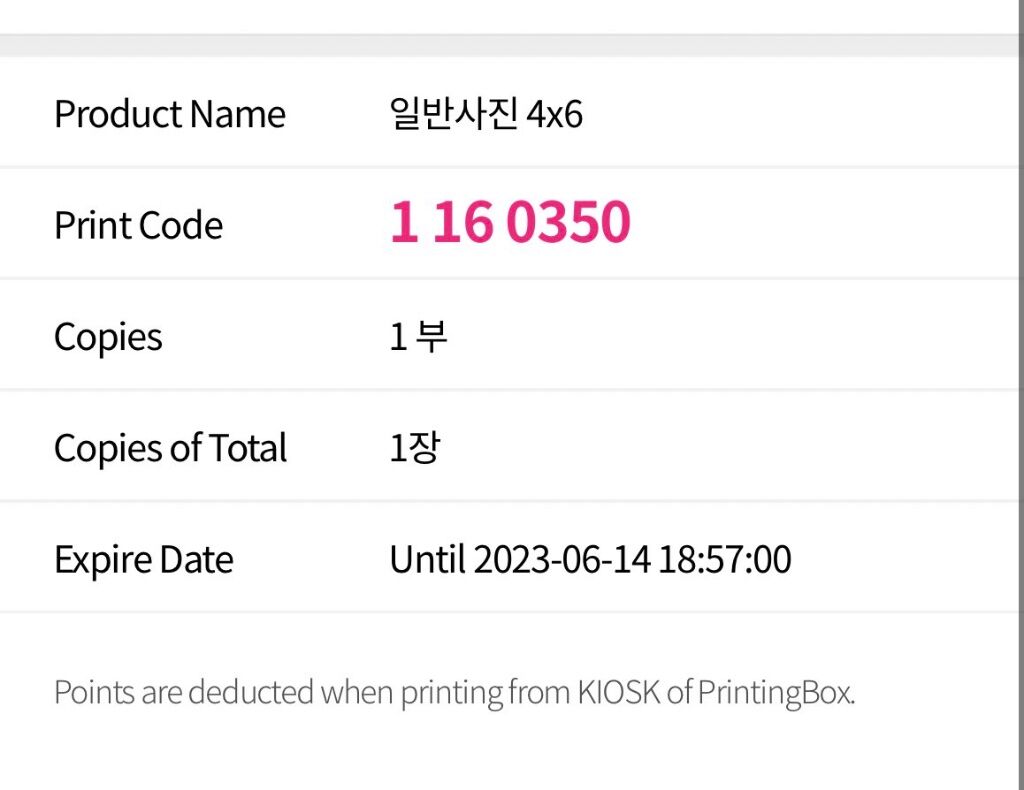This screenshot has width=1024, height=790.
Task: Click the copies value 1 부
Action: (419, 337)
